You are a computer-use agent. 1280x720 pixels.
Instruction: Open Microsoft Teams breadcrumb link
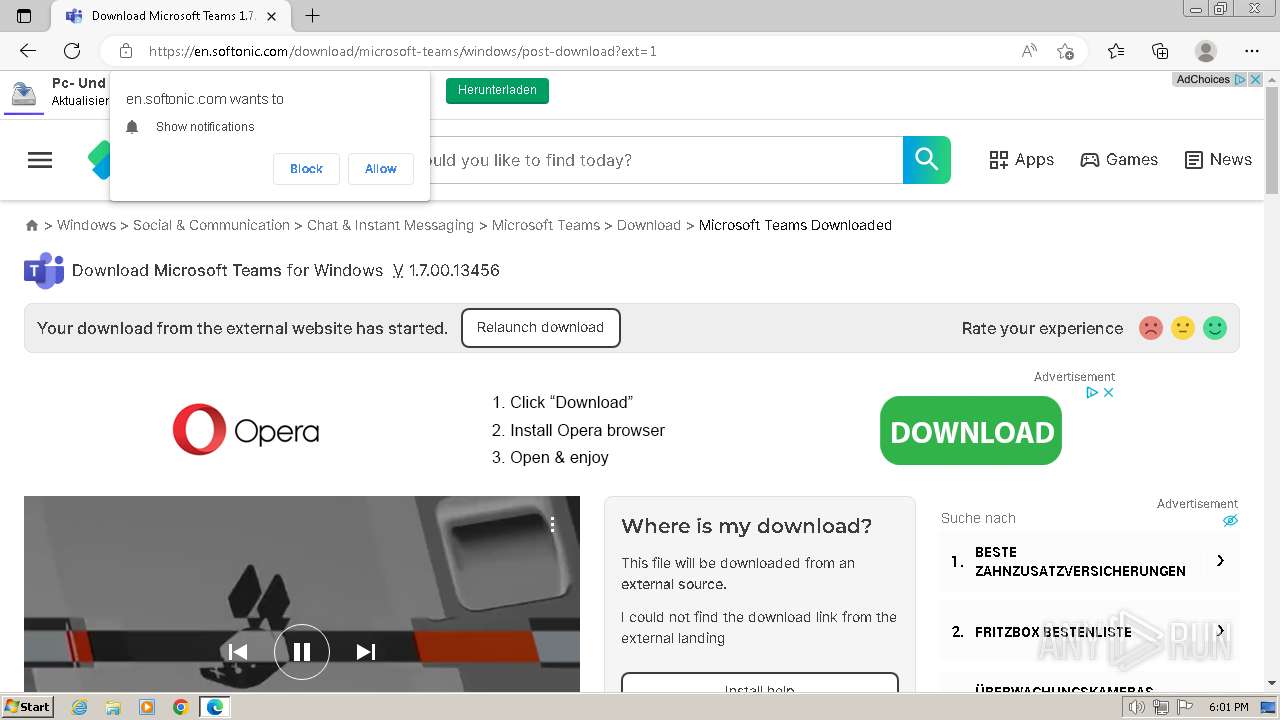[x=546, y=225]
